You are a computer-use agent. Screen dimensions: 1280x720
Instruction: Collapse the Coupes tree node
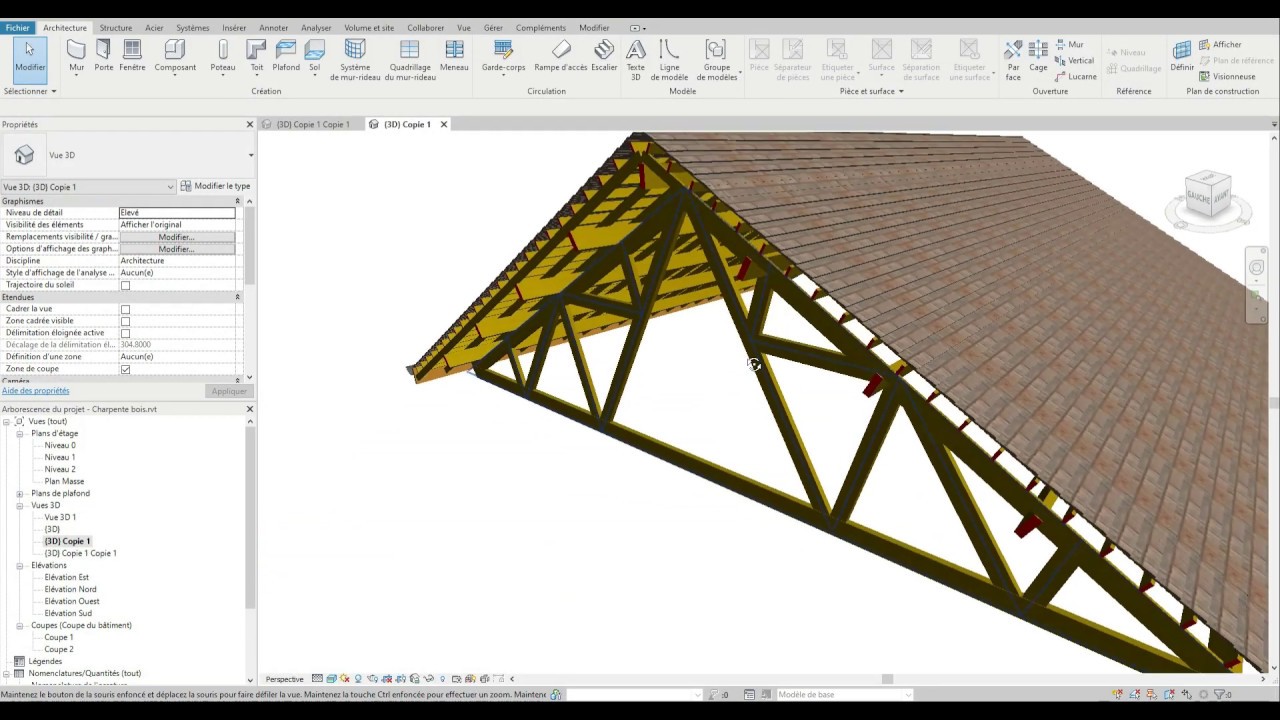click(x=20, y=625)
